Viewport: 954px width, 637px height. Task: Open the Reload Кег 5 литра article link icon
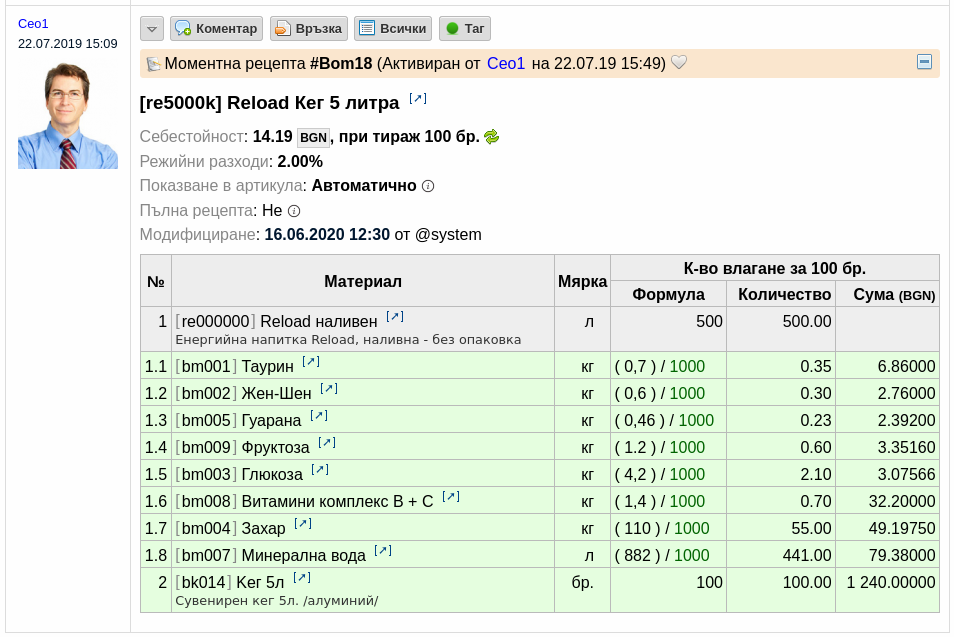click(x=418, y=99)
